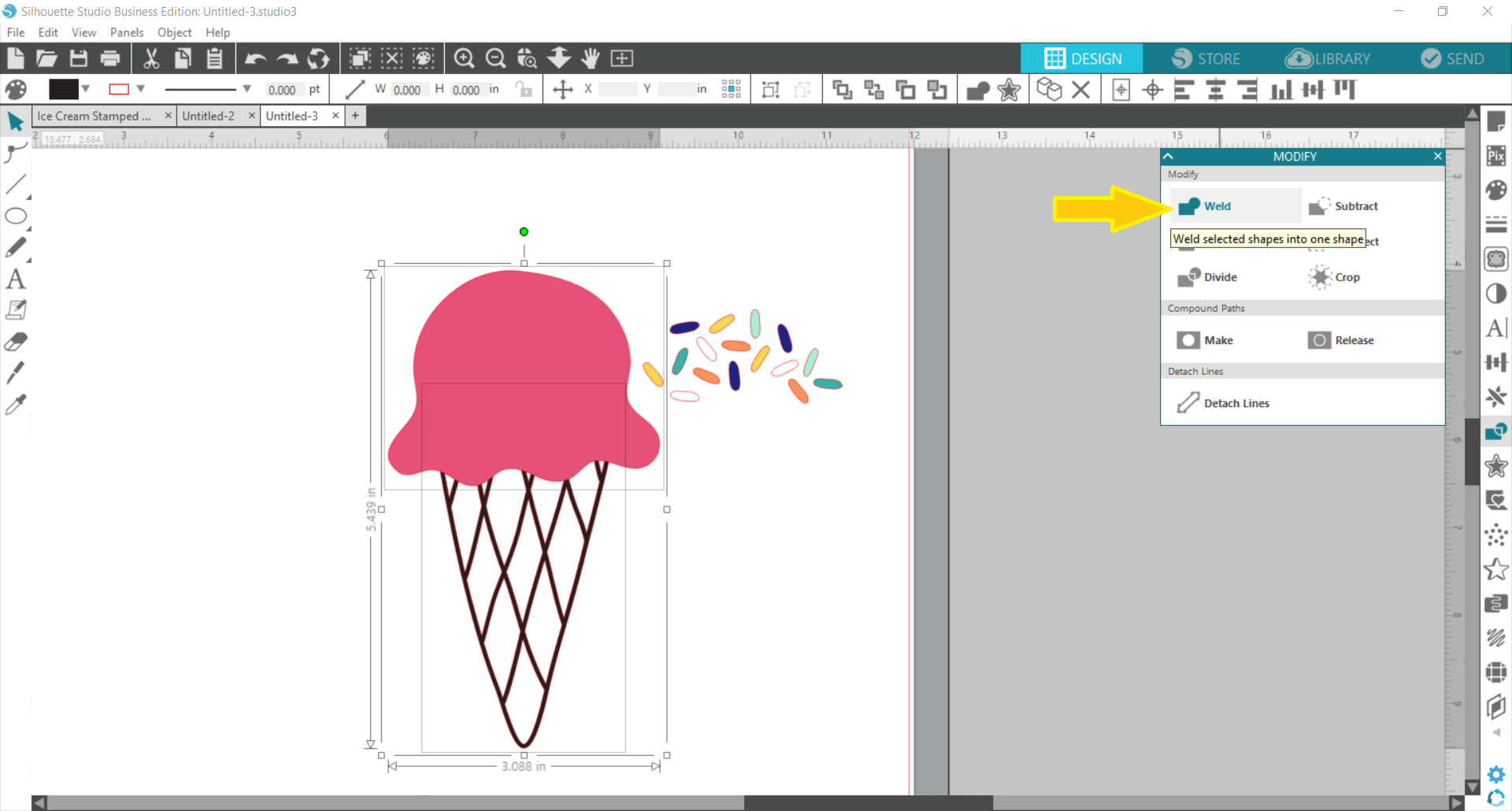Expand the line style dropdown

coord(246,89)
